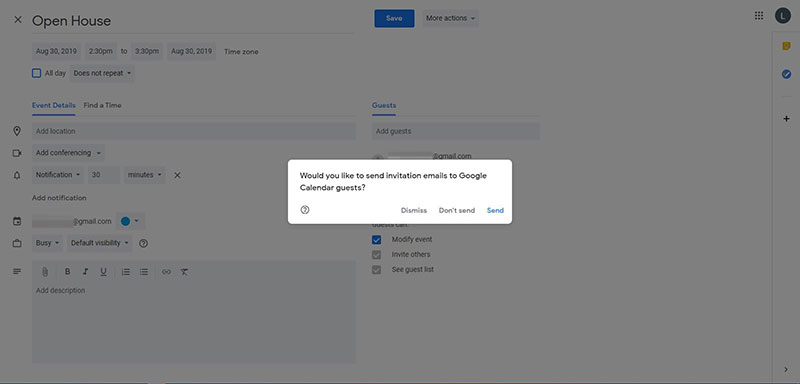
Task: Click the Add location field
Action: 194,131
